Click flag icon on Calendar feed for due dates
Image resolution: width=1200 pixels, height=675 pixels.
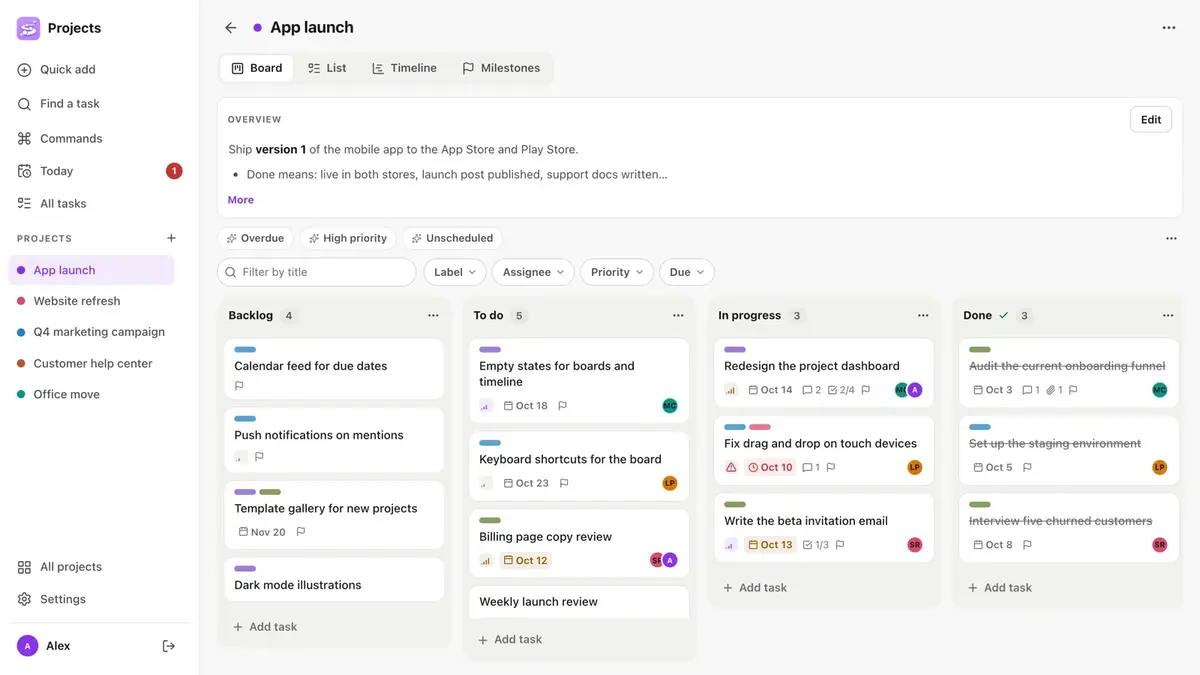pos(239,386)
